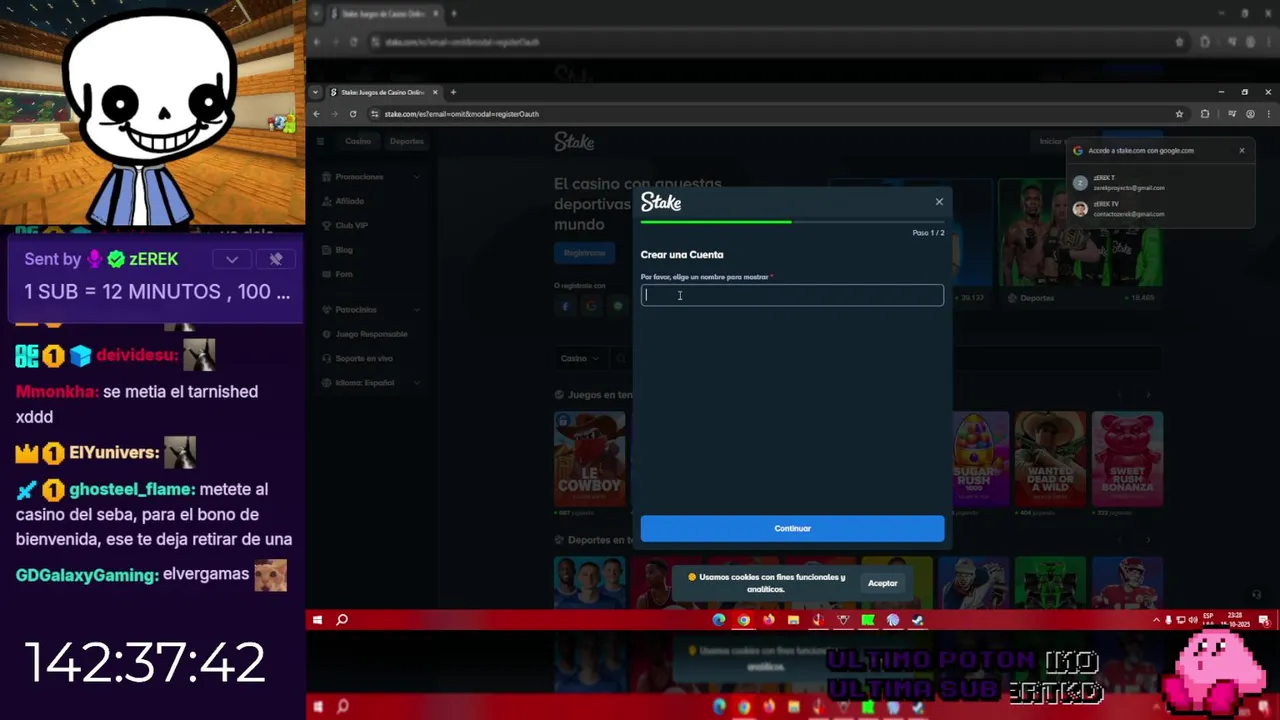1280x720 pixels.
Task: Dismiss the Google sign-in popup
Action: point(1242,151)
